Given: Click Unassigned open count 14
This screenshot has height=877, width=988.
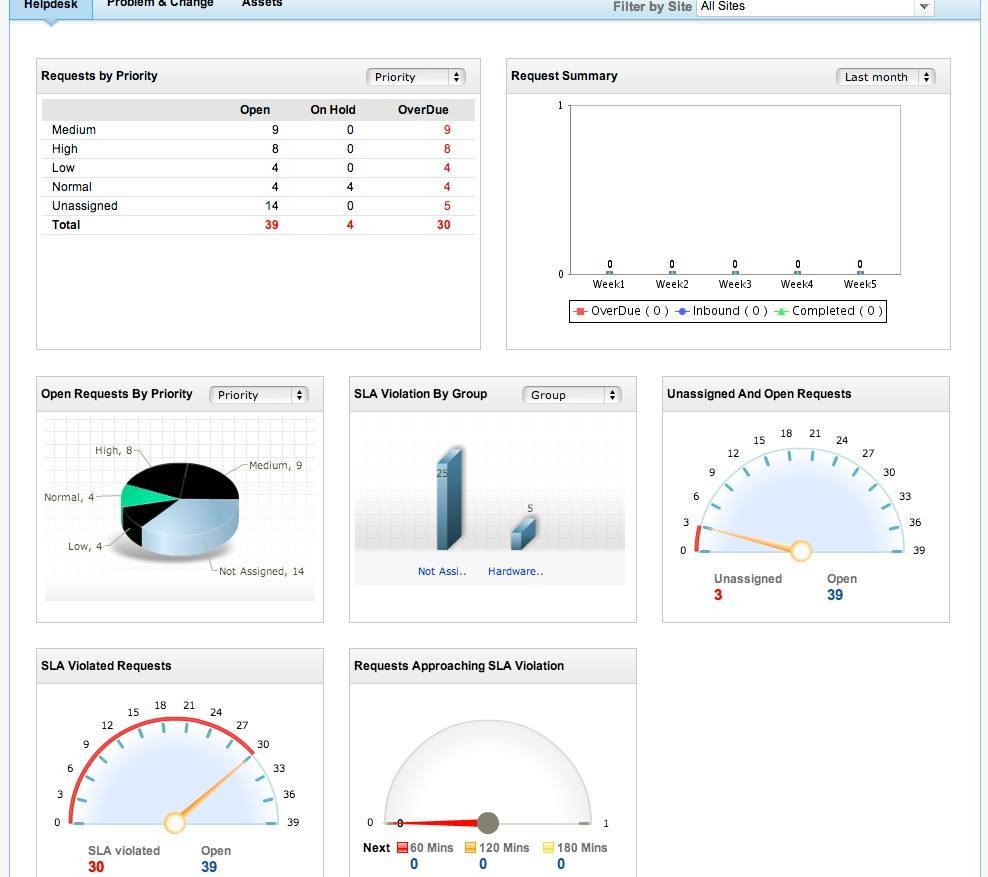Looking at the screenshot, I should [272, 205].
